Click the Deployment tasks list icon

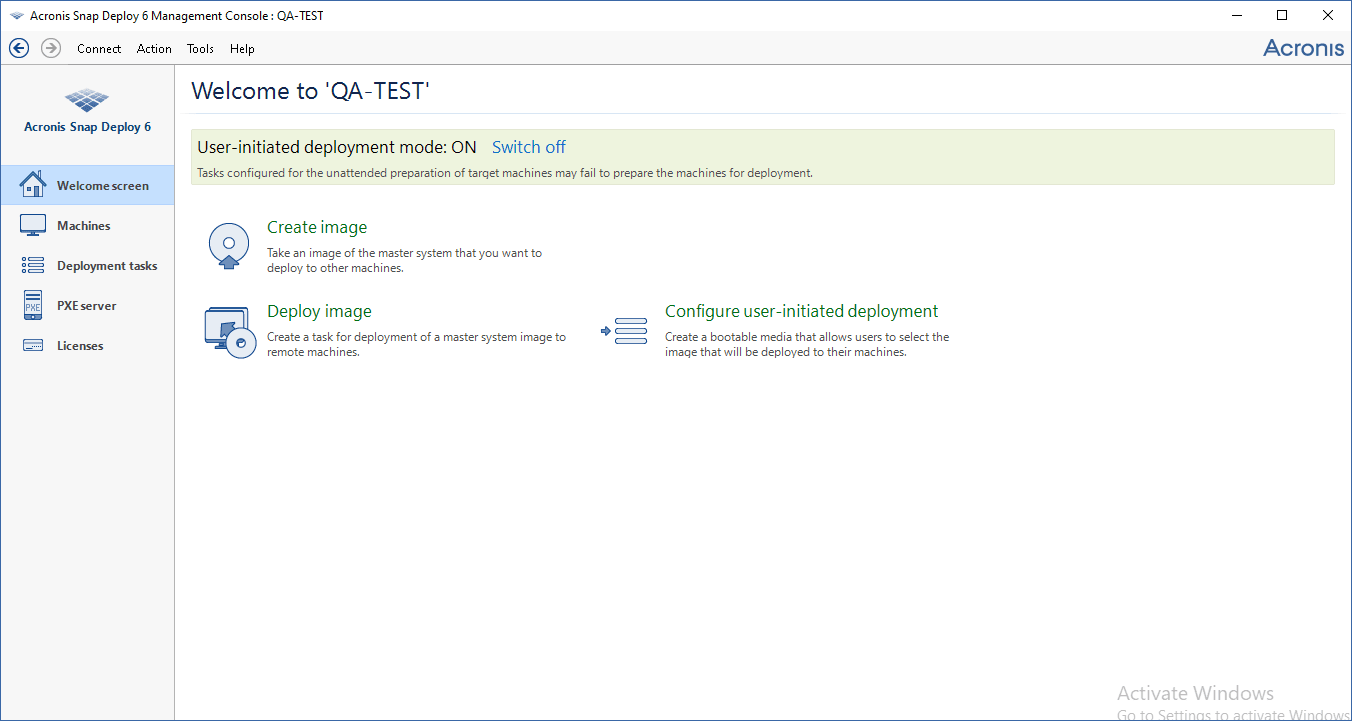pos(33,266)
